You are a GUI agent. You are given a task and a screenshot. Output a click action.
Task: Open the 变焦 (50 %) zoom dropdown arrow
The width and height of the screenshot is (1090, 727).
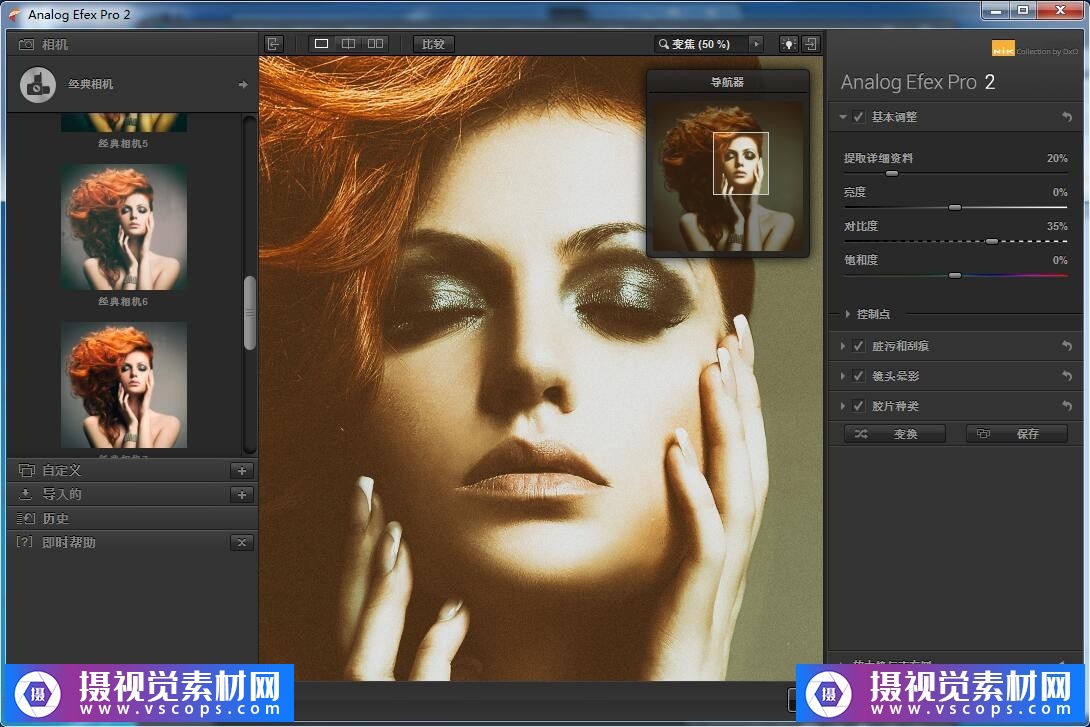(x=756, y=44)
